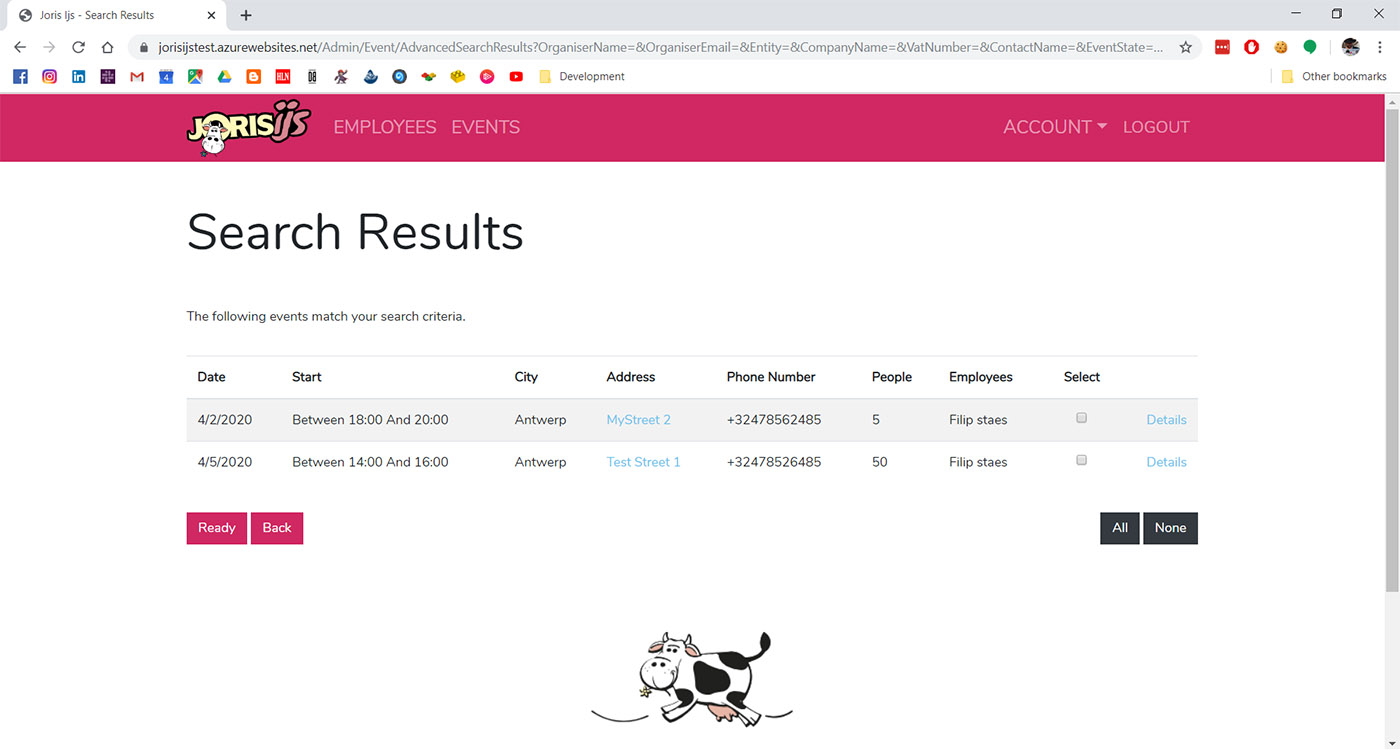Viewport: 1400px width, 750px height.
Task: View details for the Test Street 1 event
Action: coord(1166,462)
